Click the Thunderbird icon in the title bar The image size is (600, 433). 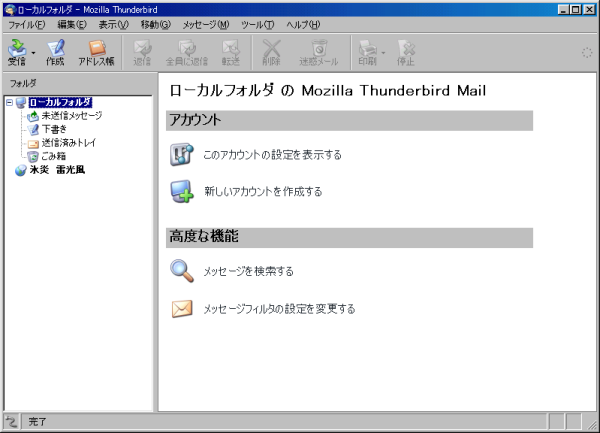point(10,10)
